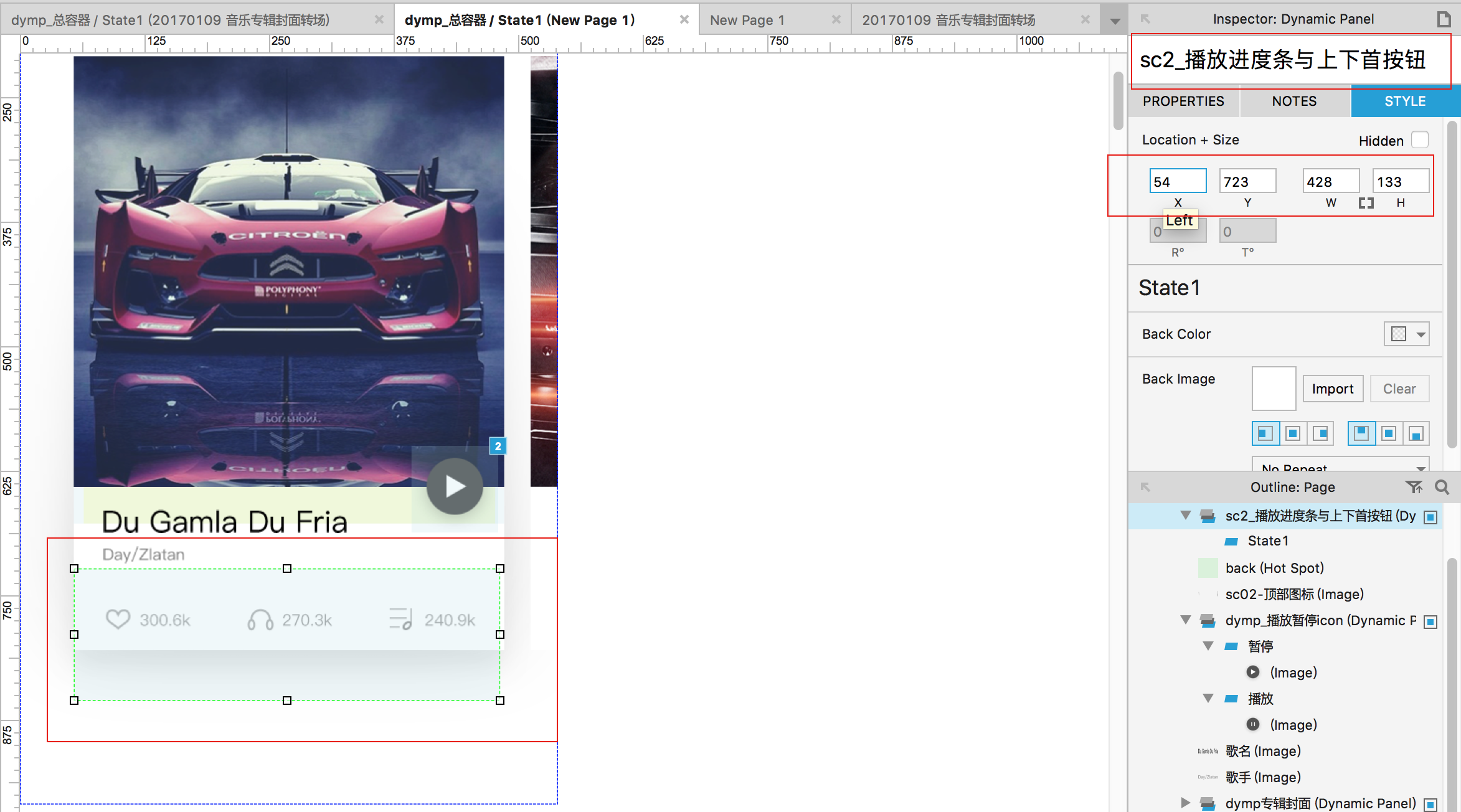1461x812 pixels.
Task: Click the X location input field
Action: (x=1178, y=182)
